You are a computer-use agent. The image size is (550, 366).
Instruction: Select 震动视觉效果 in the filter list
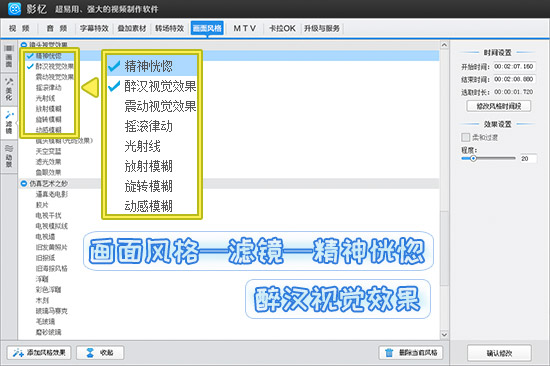coord(55,77)
